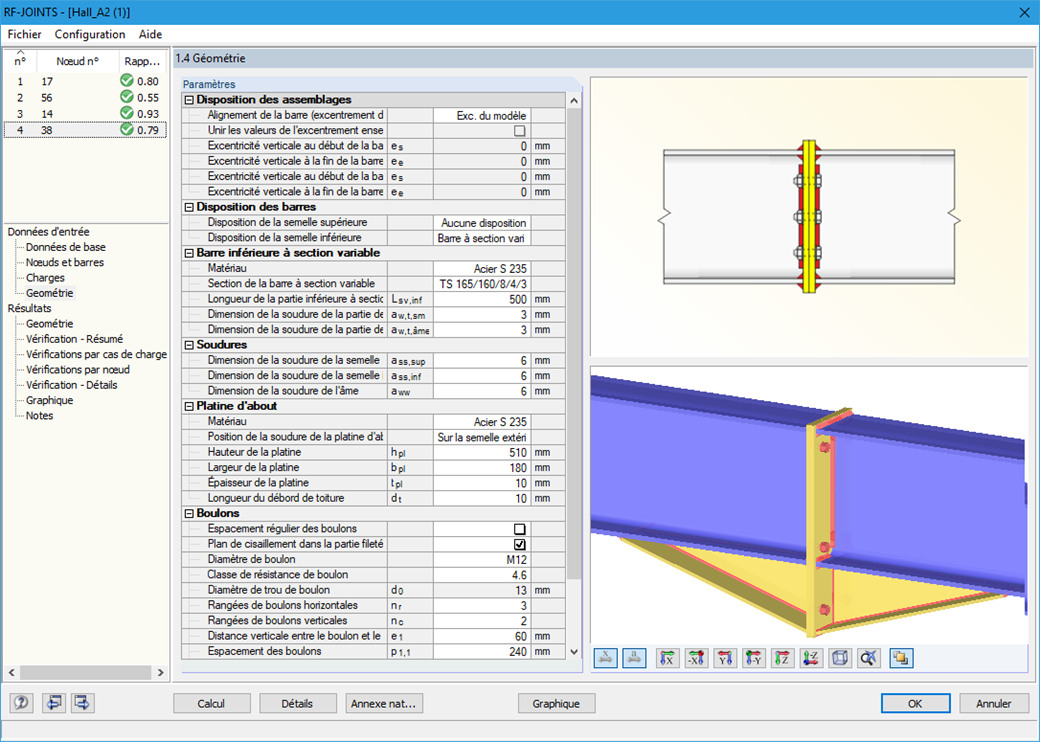Activate the Z-axis view icon
The width and height of the screenshot is (1040, 742).
(x=780, y=658)
